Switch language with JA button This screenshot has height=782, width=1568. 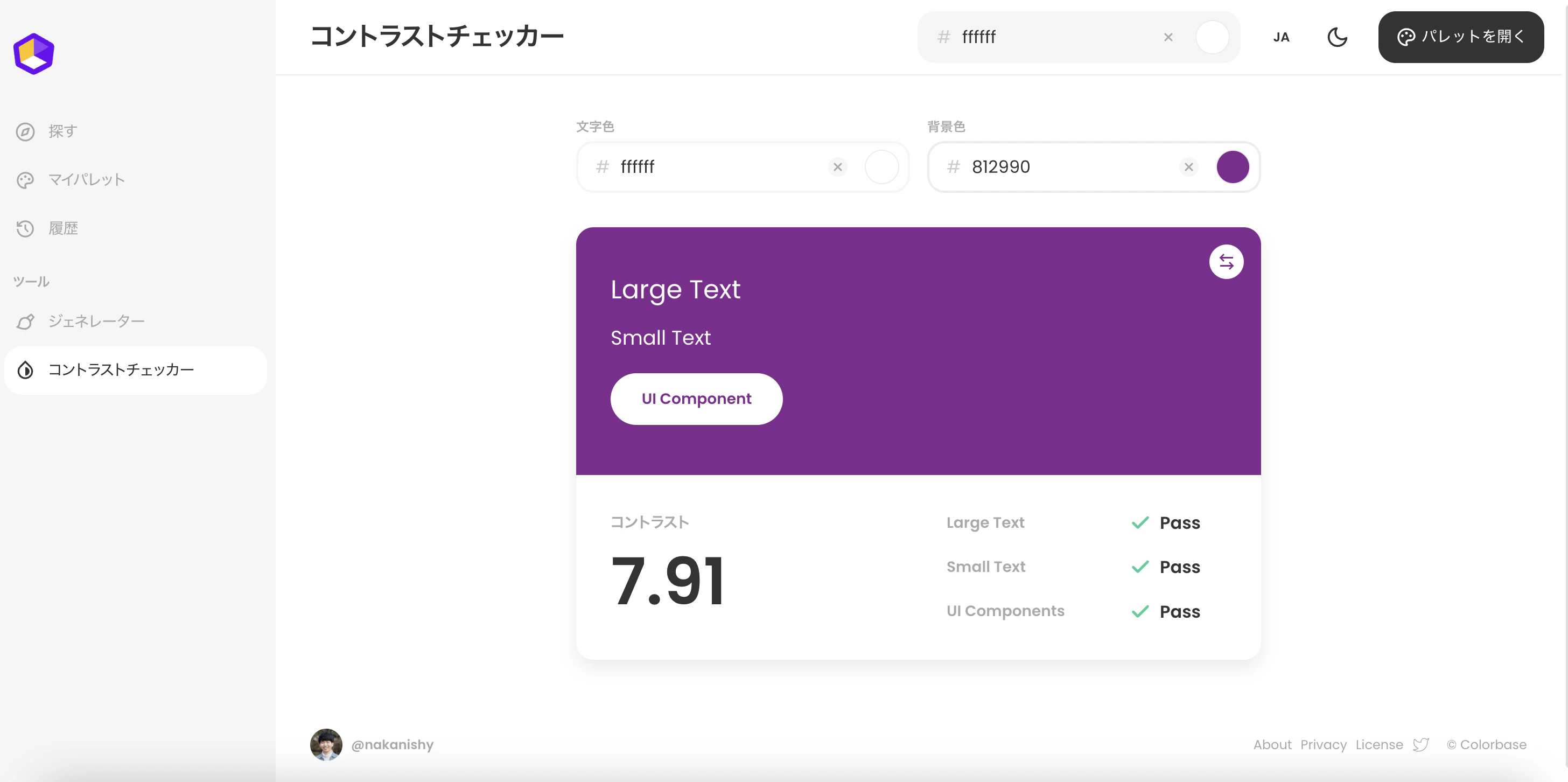[x=1282, y=37]
